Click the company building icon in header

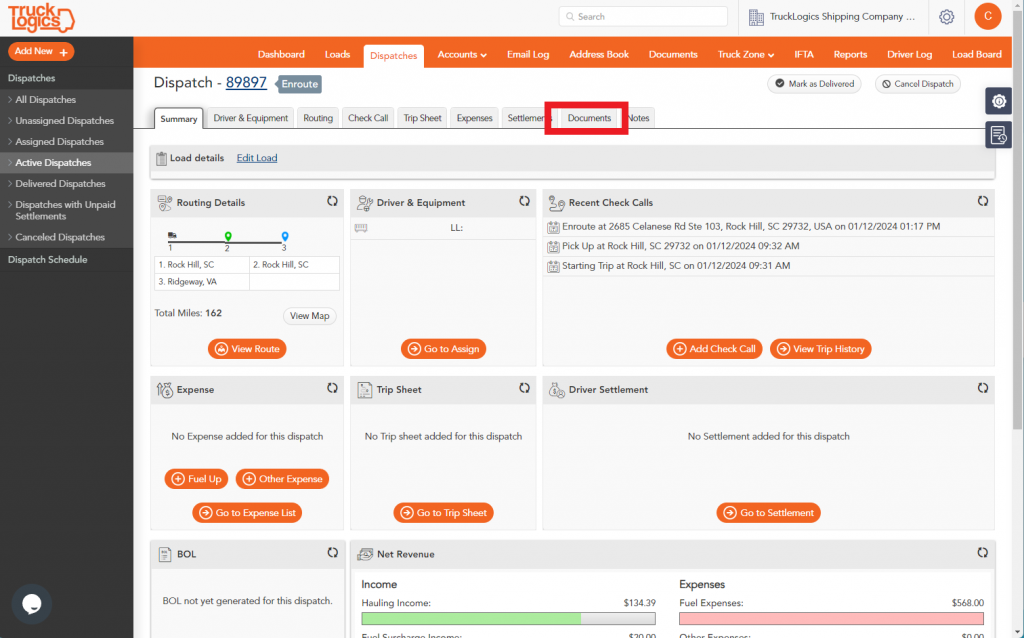pos(756,18)
